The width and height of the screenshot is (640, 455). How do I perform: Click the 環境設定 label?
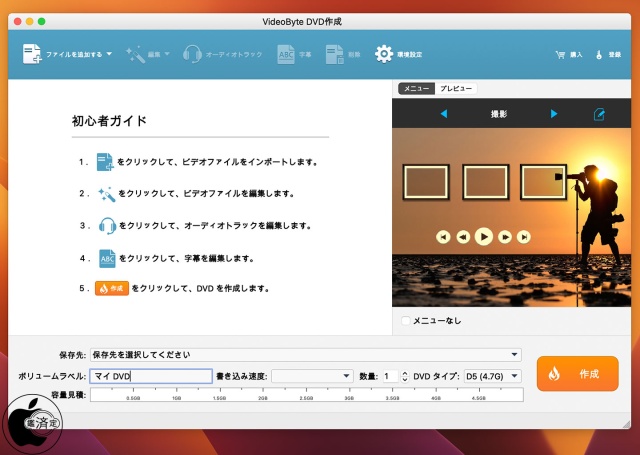(x=409, y=54)
